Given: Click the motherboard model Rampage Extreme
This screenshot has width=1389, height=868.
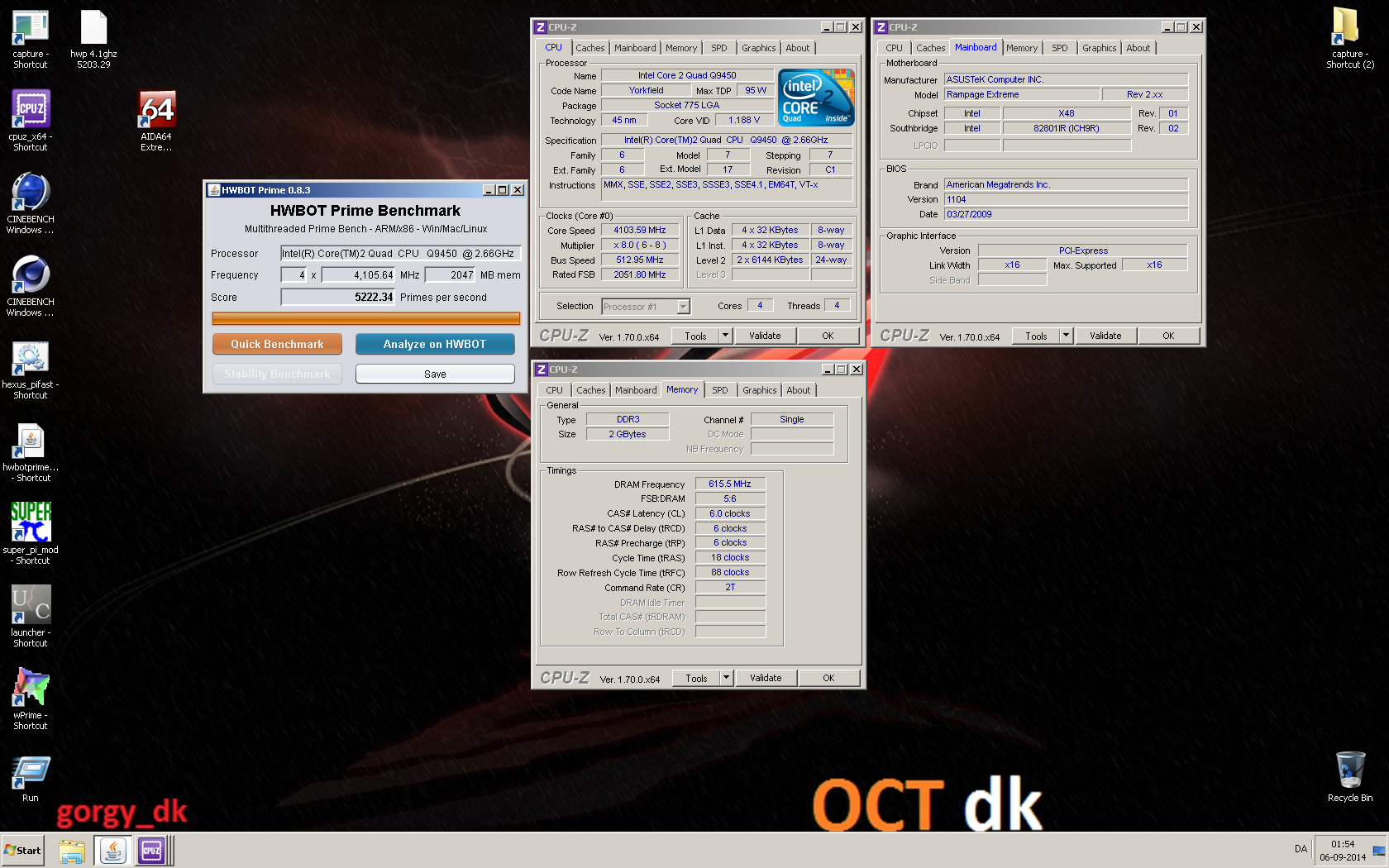Looking at the screenshot, I should click(1021, 94).
